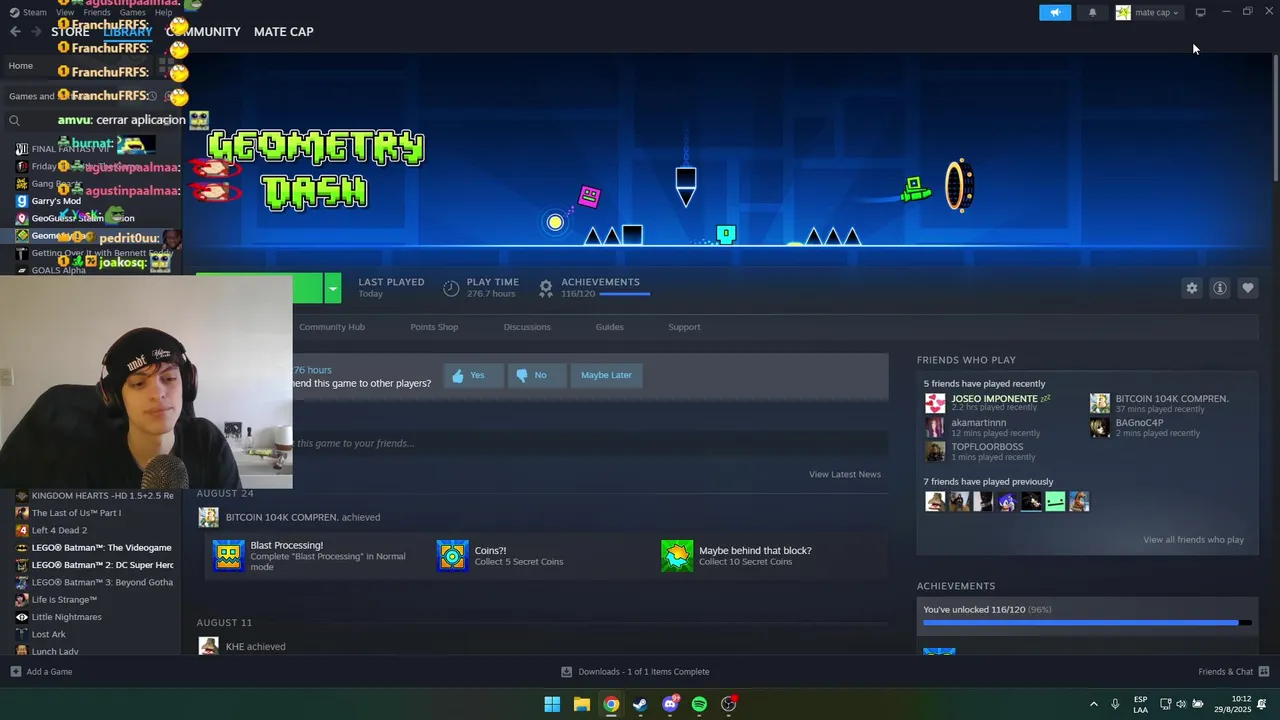Open the announcements megaphone button
Image resolution: width=1280 pixels, height=720 pixels.
1055,12
